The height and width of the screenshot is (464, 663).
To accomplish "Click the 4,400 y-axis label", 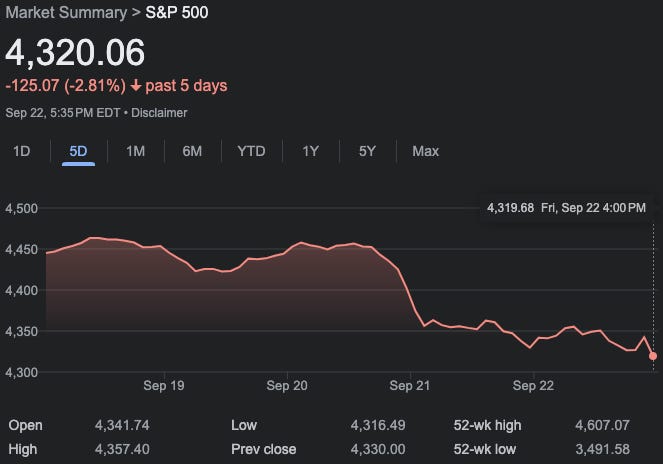I will 22,290.
